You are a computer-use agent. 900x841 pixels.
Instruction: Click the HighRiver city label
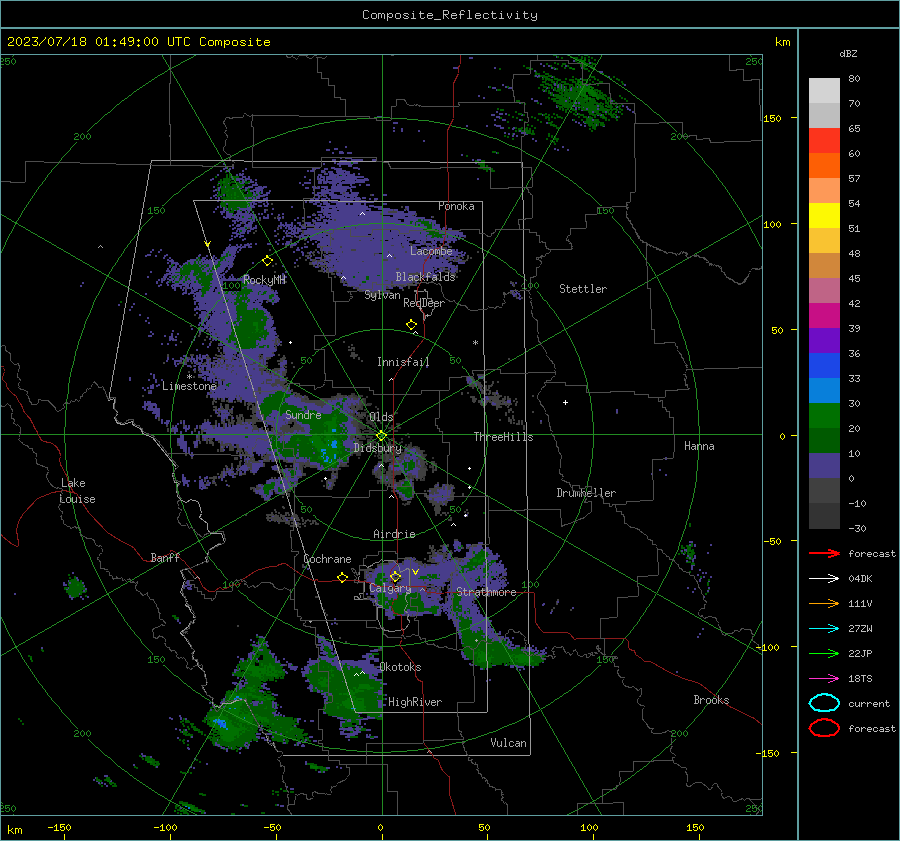tap(415, 702)
